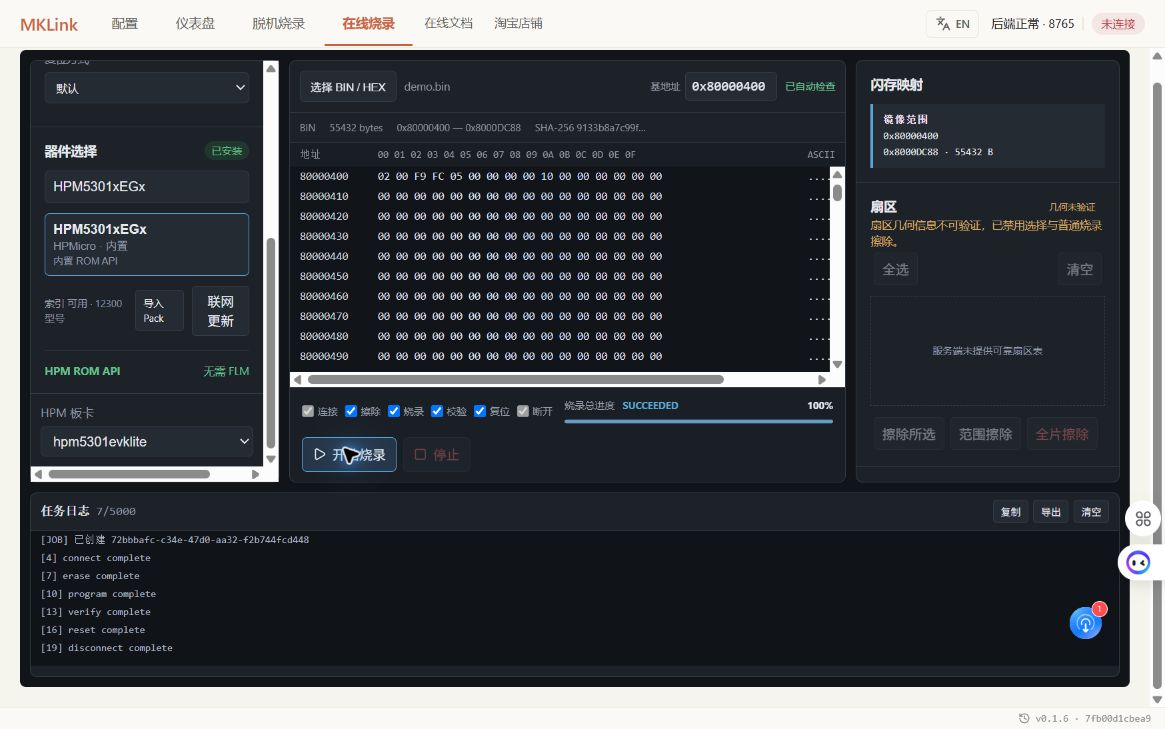This screenshot has height=729, width=1165.
Task: Click the 全片擦除 button
Action: coord(1062,434)
